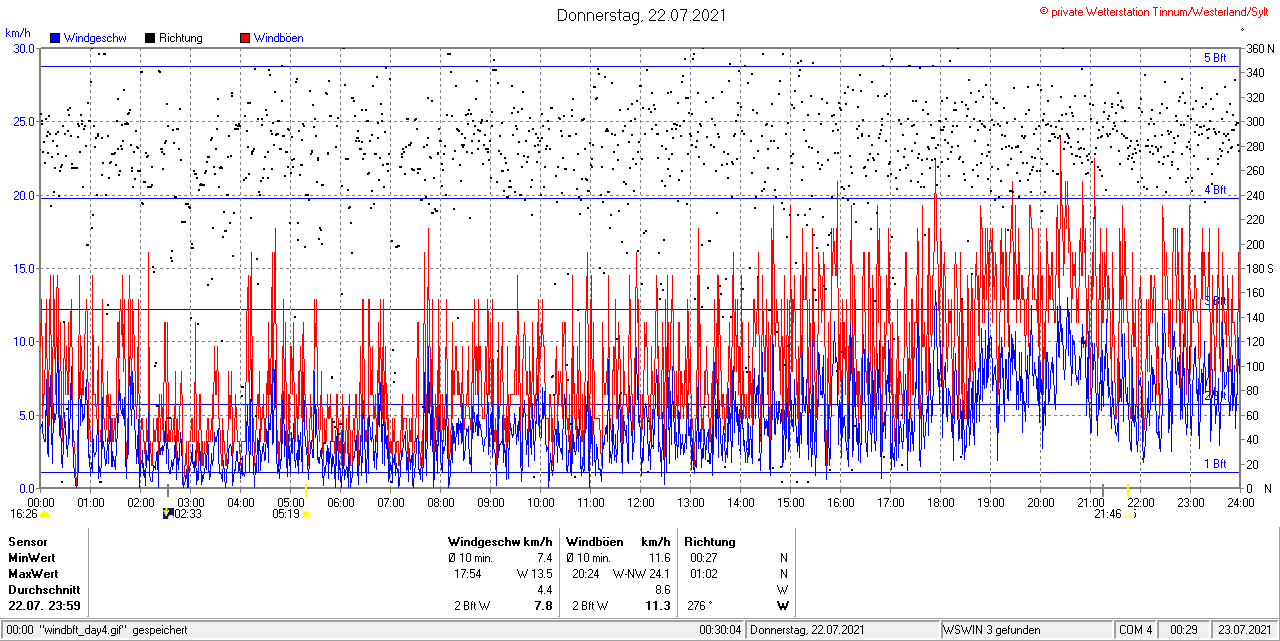Click the Windgeschw legend label
Image resolution: width=1280 pixels, height=641 pixels.
tap(95, 38)
